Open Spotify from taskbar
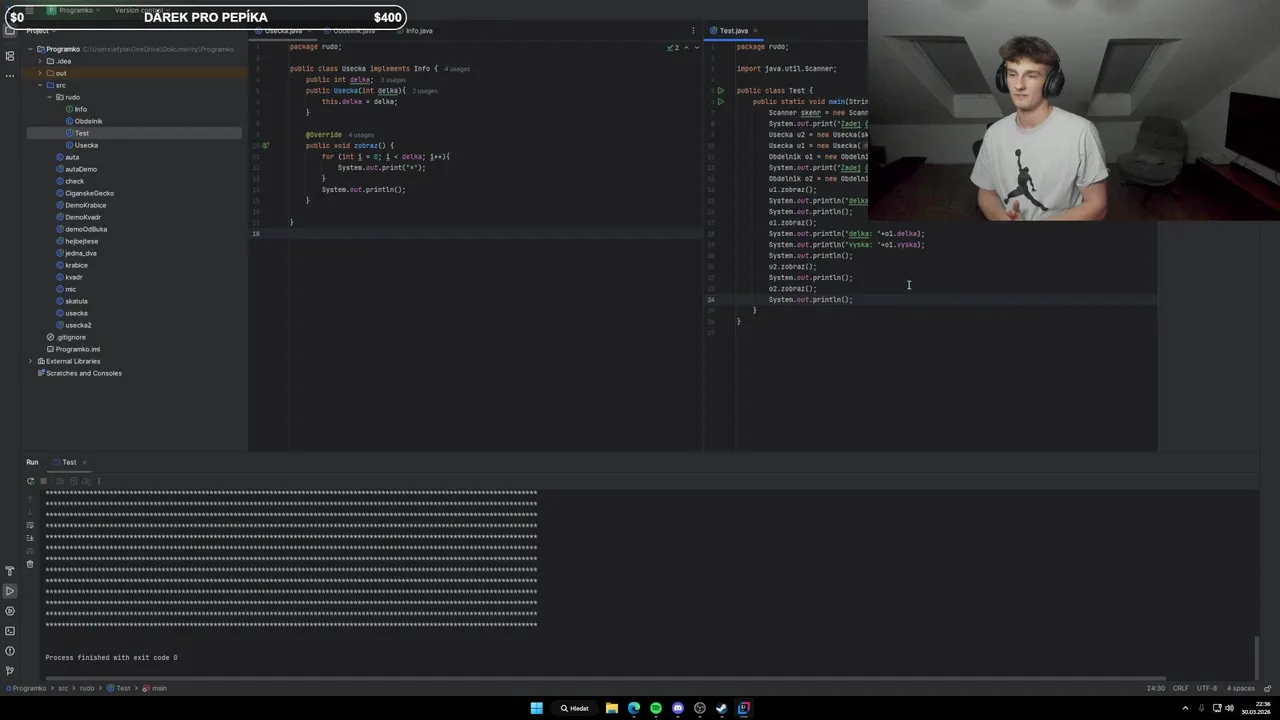1280x720 pixels. [656, 708]
